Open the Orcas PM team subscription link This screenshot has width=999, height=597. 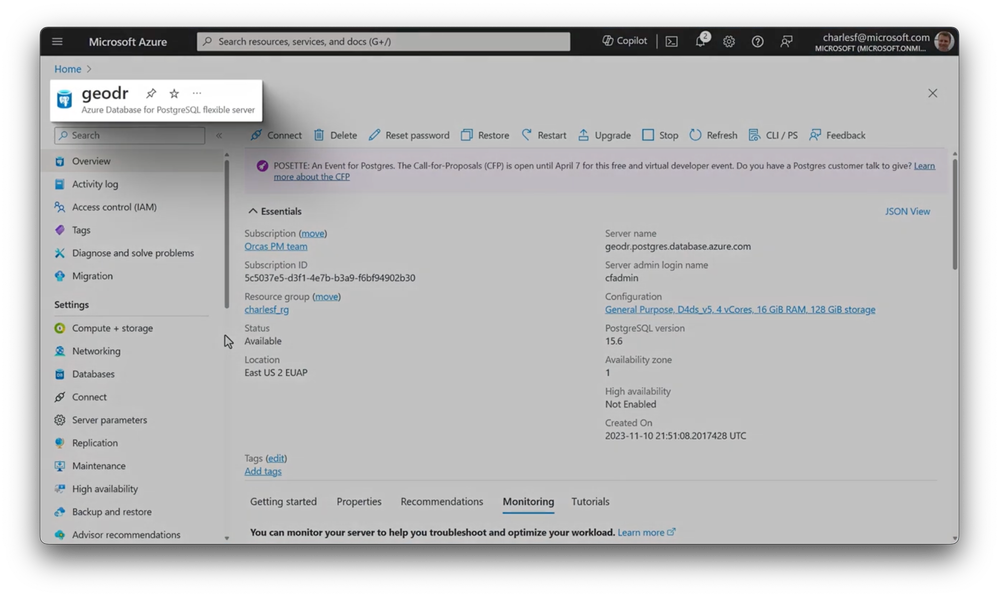(x=276, y=246)
